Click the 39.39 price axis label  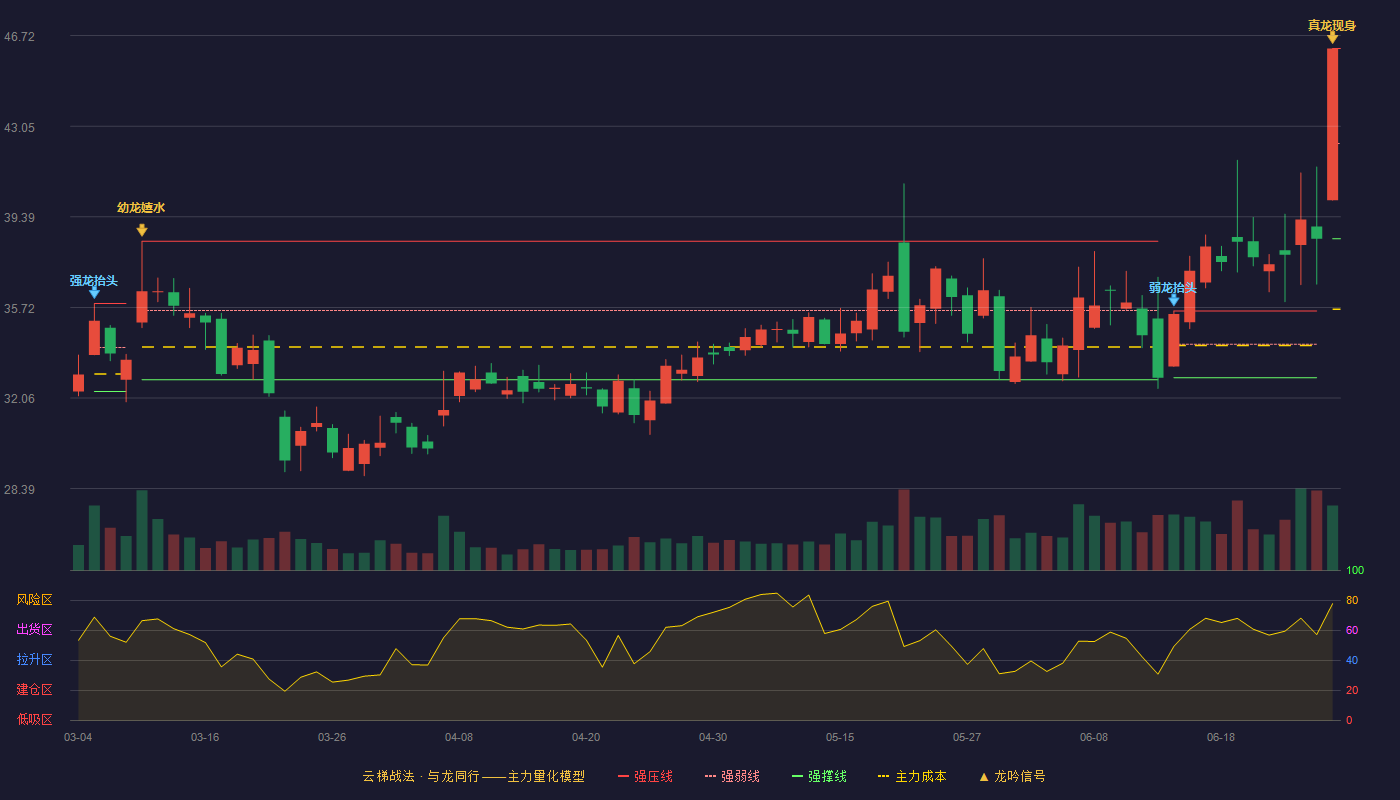(x=19, y=218)
